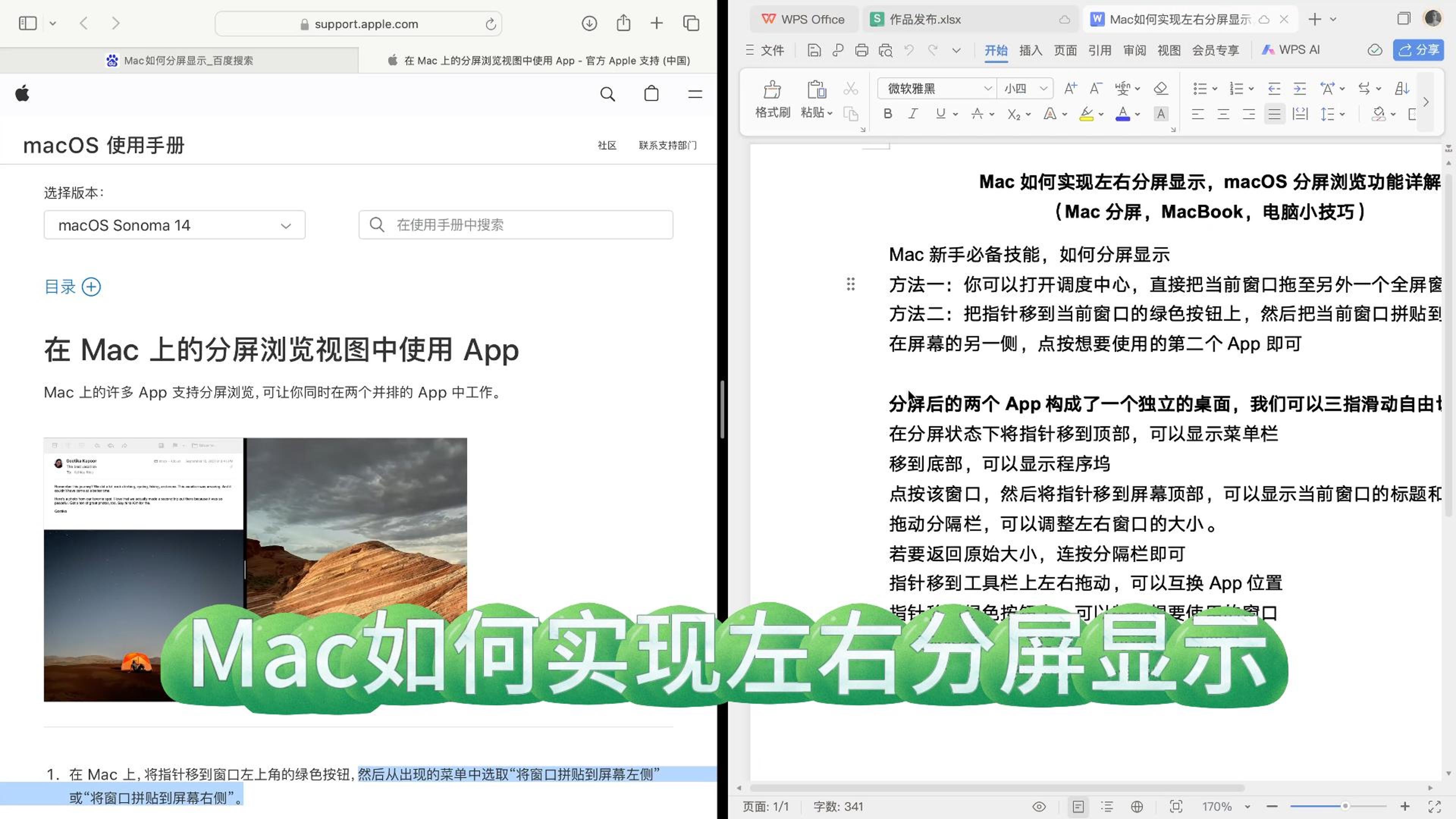Select justify alignment in WPS ribbon
Image resolution: width=1456 pixels, height=819 pixels.
pos(1274,114)
